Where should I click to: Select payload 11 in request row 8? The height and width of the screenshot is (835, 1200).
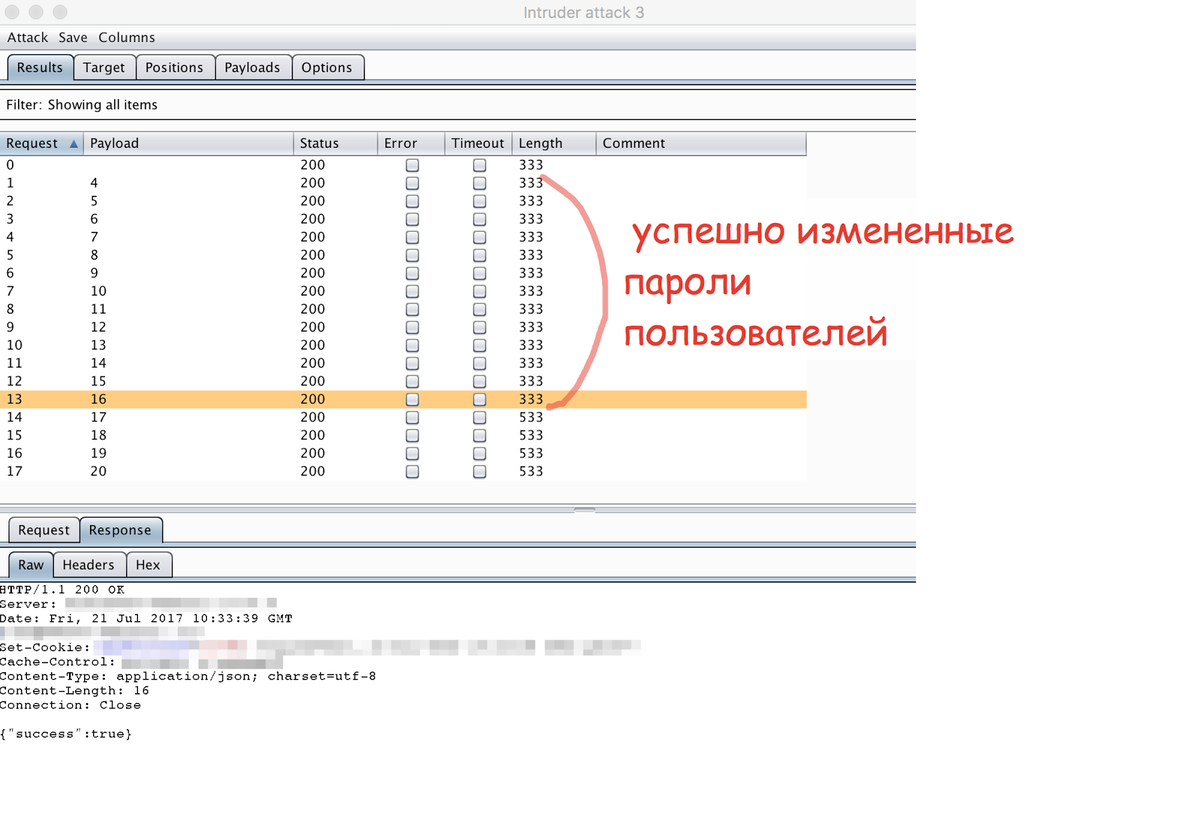pos(98,309)
